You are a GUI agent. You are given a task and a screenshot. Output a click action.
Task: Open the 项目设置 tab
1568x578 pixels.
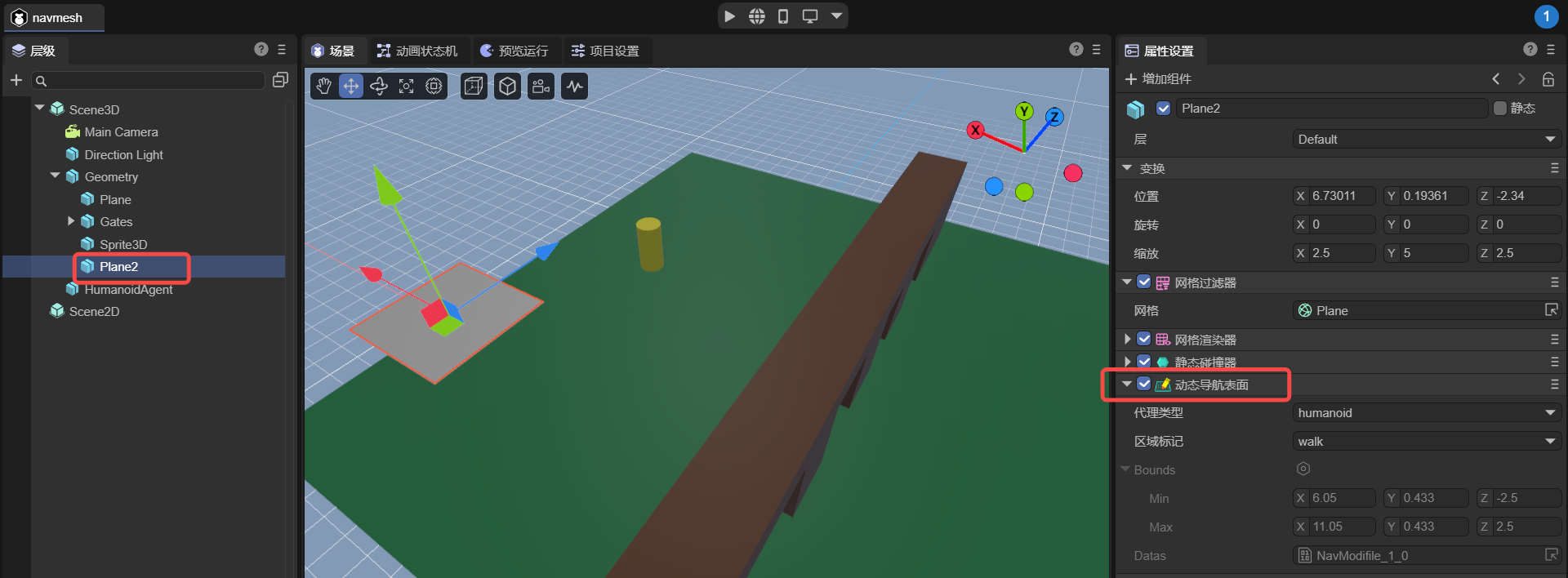(605, 51)
